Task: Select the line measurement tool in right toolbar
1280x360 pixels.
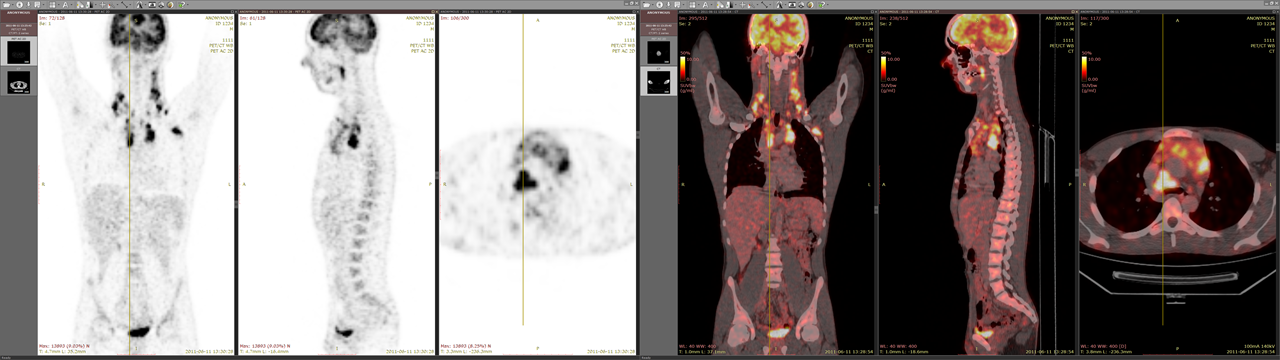Action: pyautogui.click(x=764, y=4)
